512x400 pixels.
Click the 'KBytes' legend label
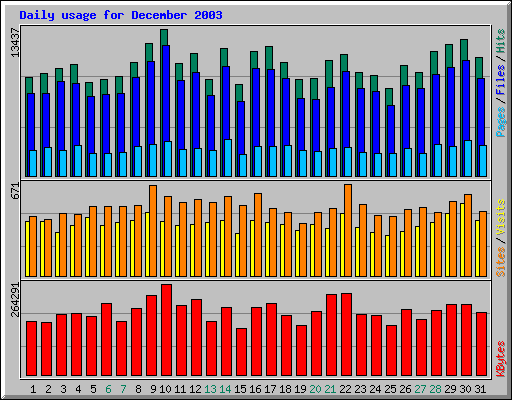point(501,359)
